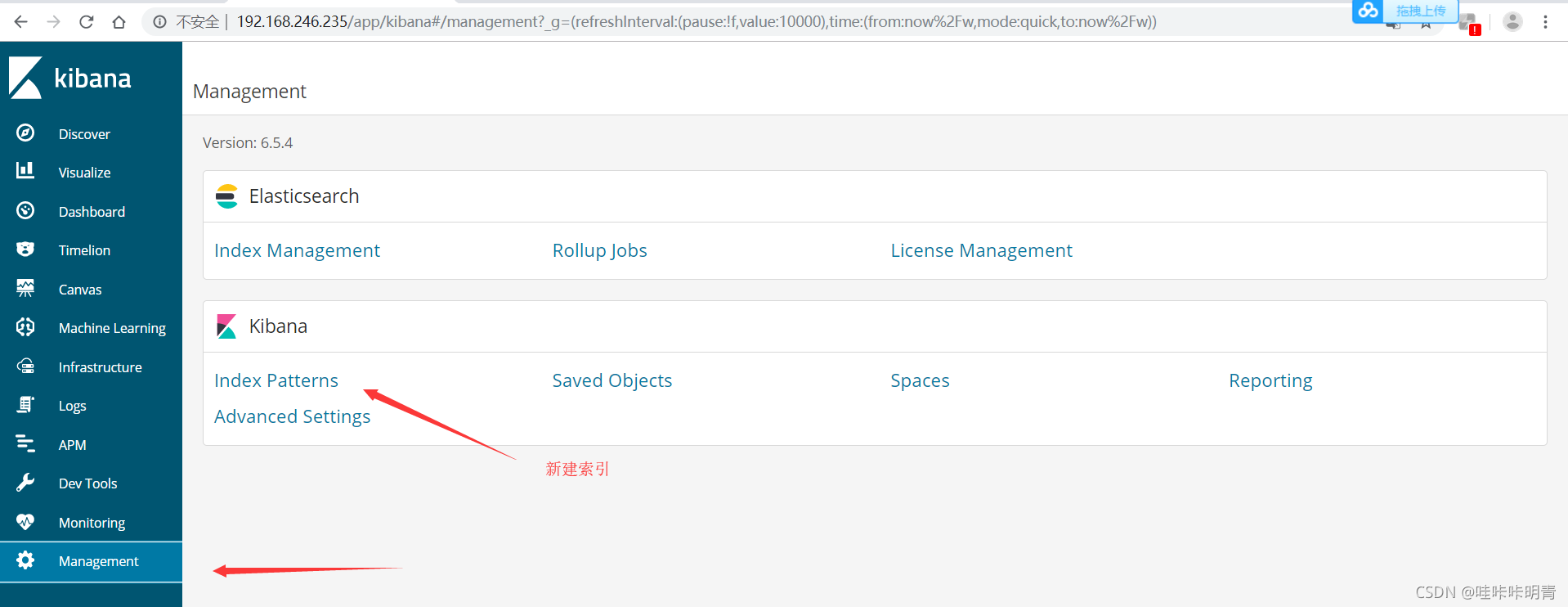Open the Canvas easel icon
The height and width of the screenshot is (607, 1568).
(25, 288)
